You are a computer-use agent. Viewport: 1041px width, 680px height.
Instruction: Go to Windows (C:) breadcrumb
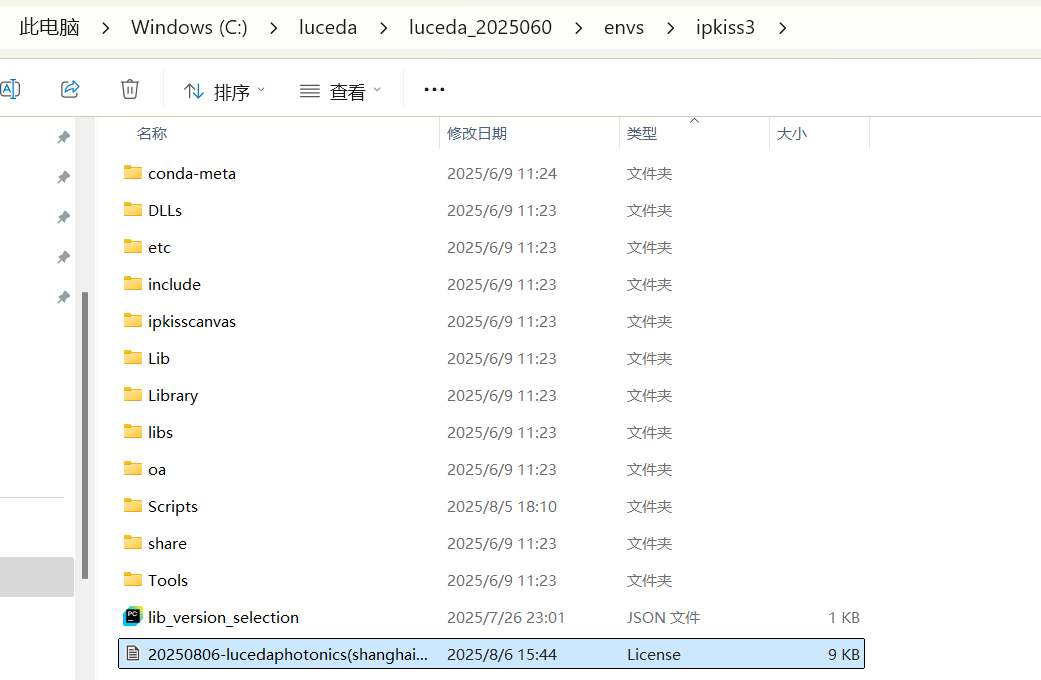pyautogui.click(x=189, y=27)
